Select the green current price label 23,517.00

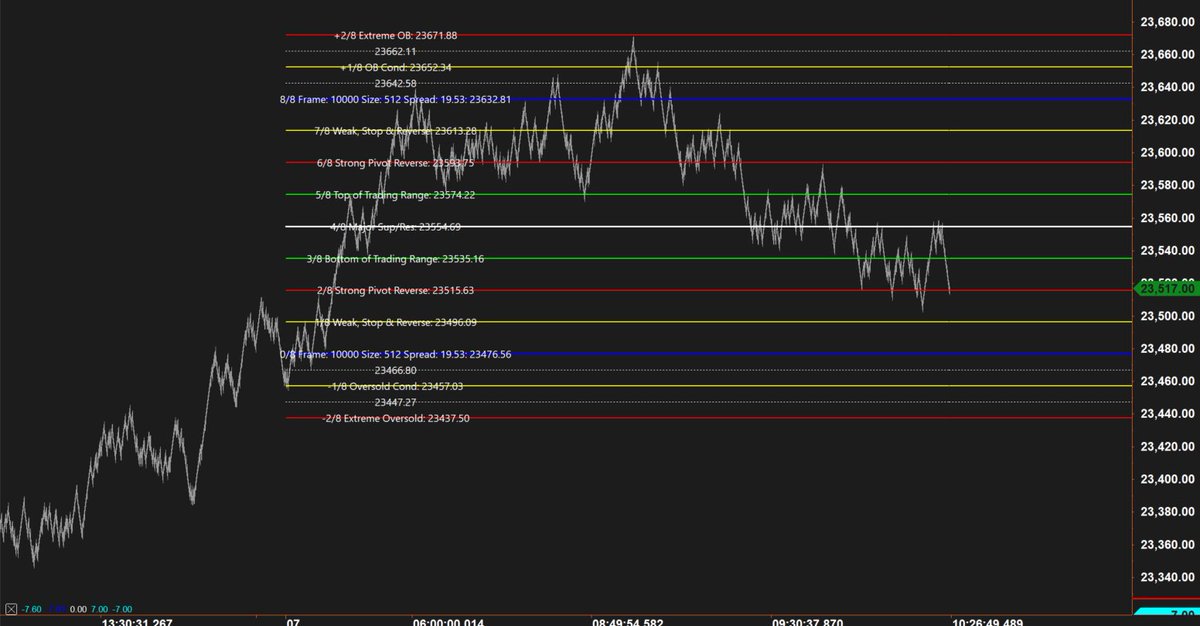tap(1165, 289)
